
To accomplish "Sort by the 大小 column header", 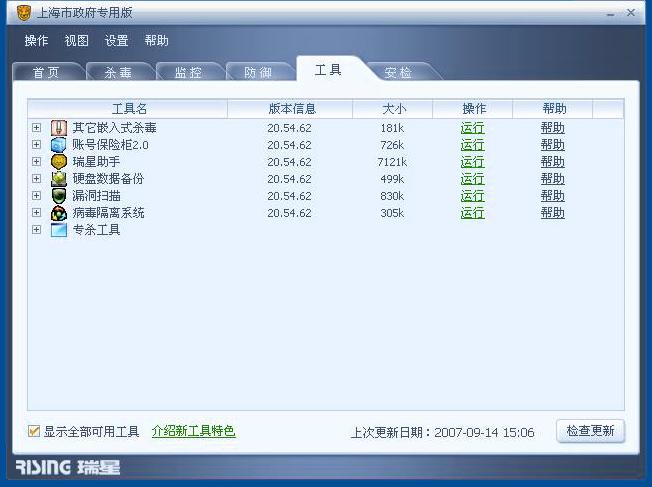I will click(393, 109).
